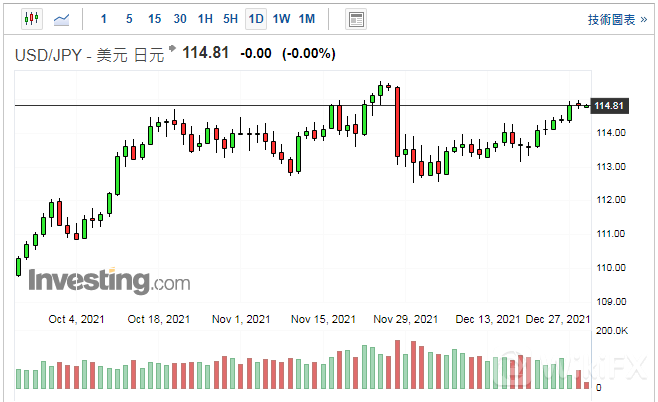This screenshot has width=658, height=402.
Task: Select the 1-minute interval
Action: pos(105,19)
